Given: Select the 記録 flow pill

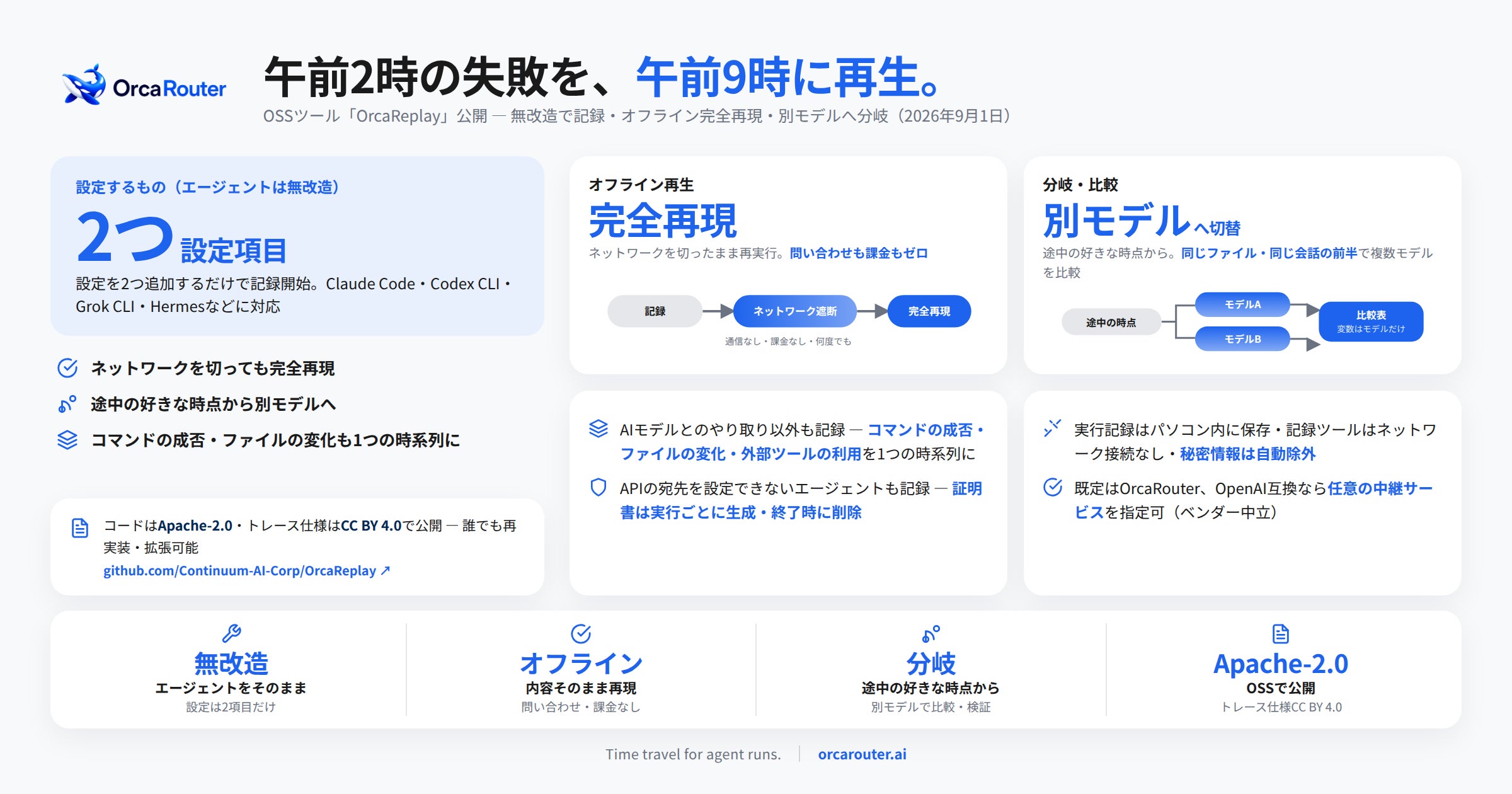Looking at the screenshot, I should point(655,311).
